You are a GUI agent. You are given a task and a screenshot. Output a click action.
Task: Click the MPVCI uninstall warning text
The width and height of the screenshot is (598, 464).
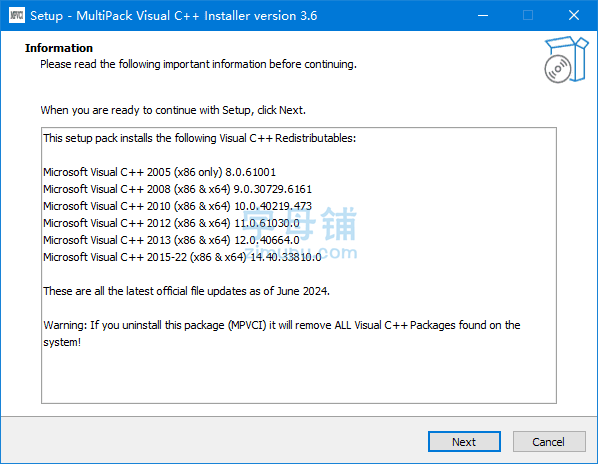[282, 334]
